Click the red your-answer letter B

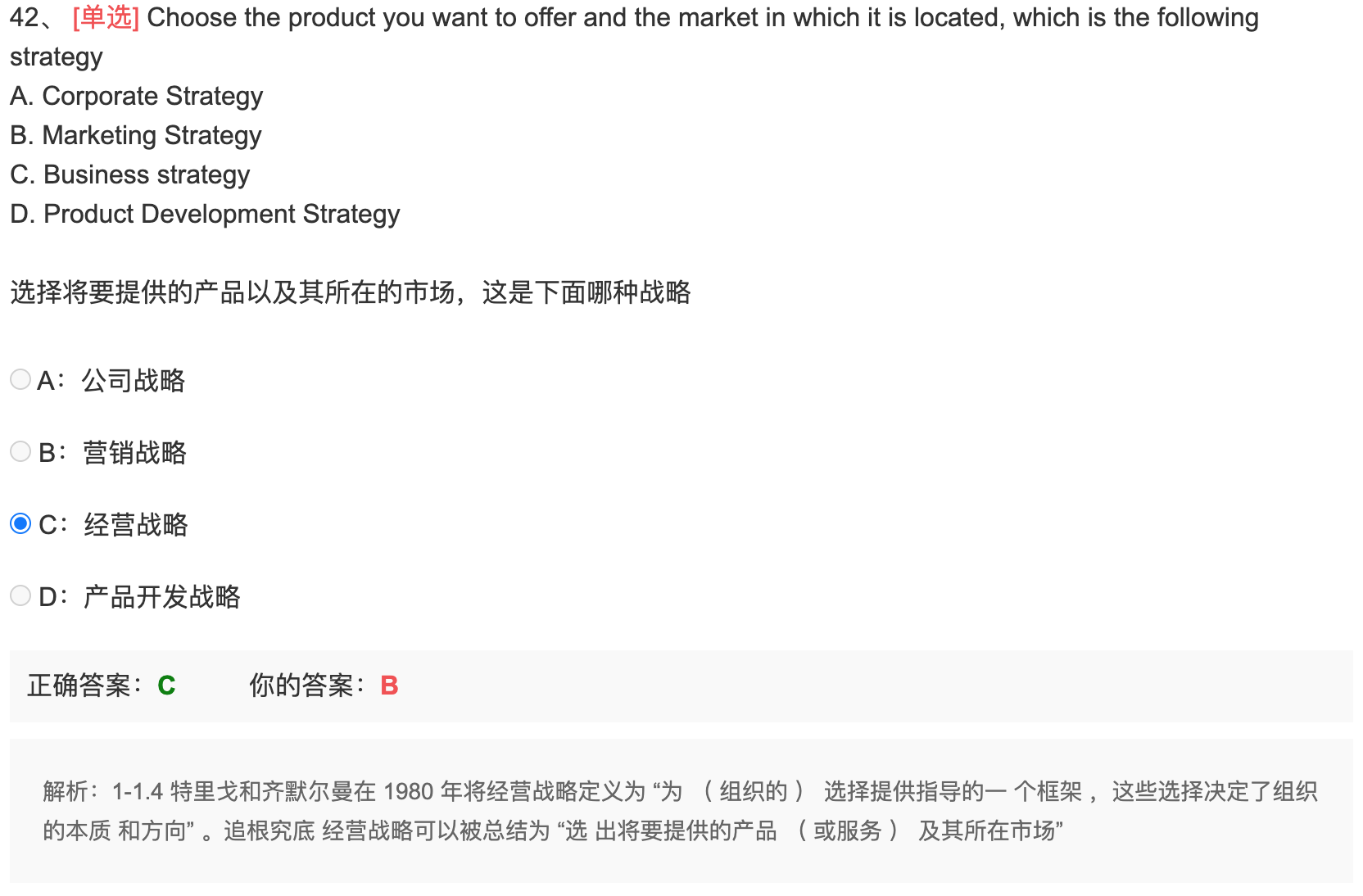(x=389, y=686)
